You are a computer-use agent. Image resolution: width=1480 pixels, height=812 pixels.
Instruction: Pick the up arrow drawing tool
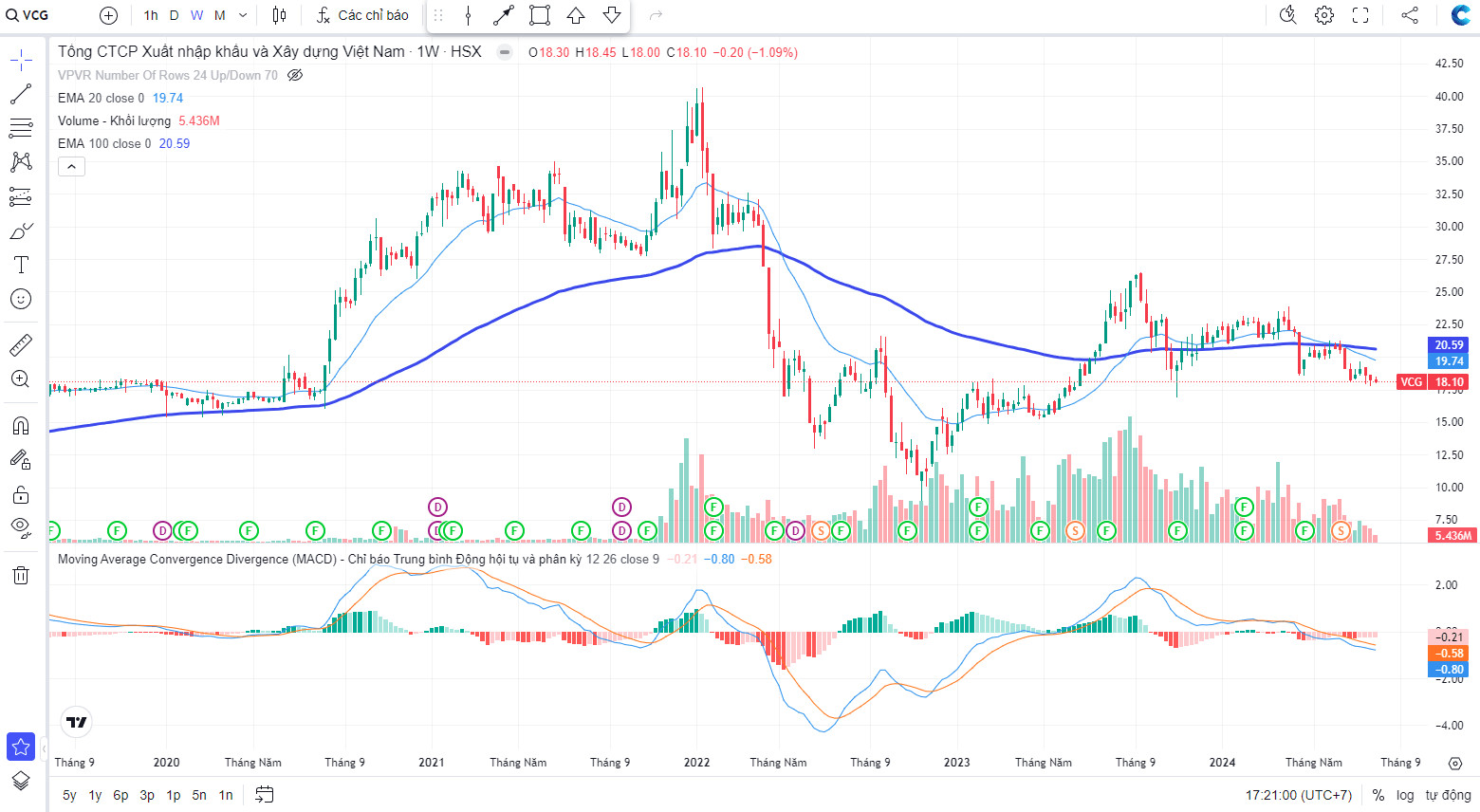point(576,15)
